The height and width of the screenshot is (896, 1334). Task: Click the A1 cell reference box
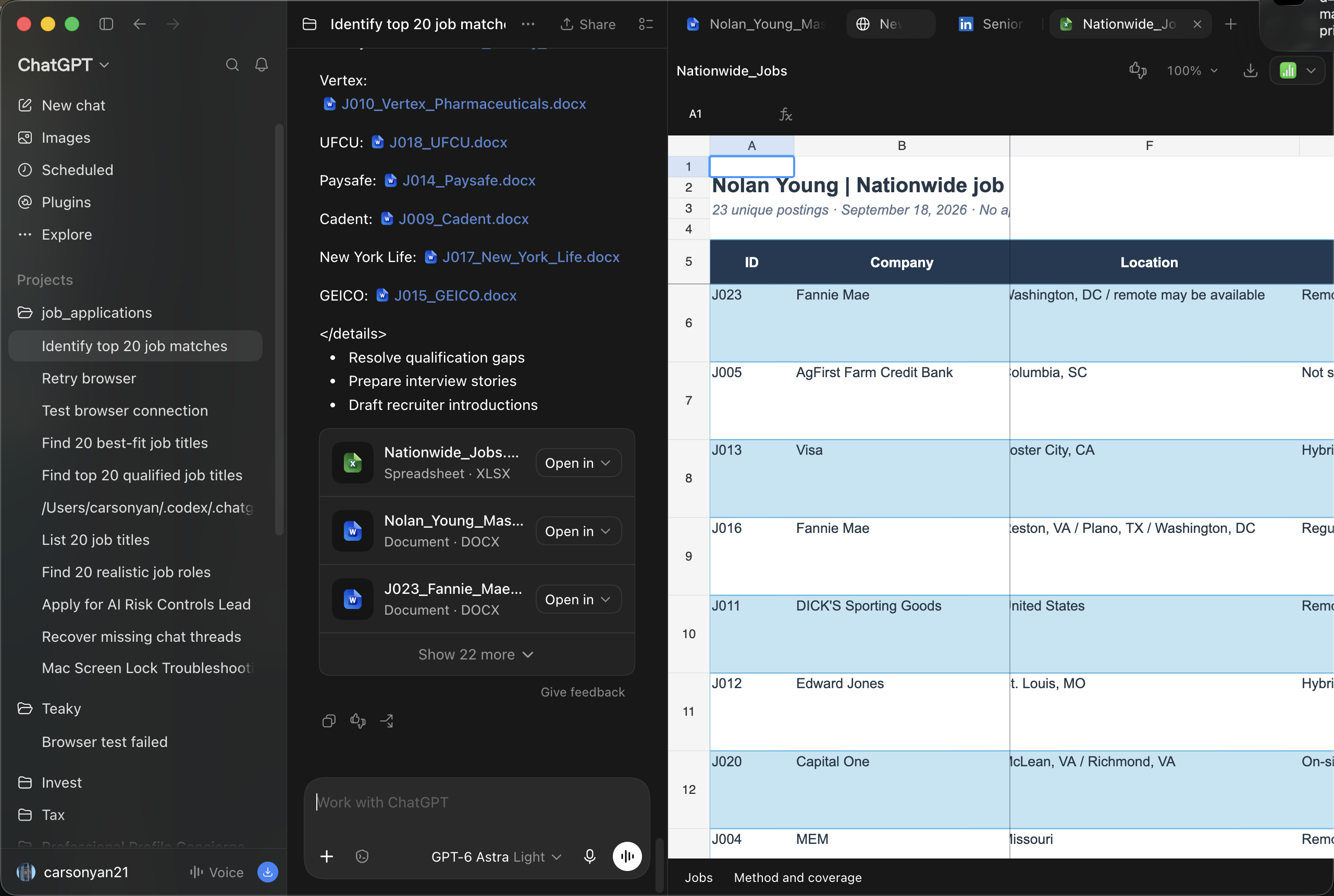pyautogui.click(x=695, y=114)
